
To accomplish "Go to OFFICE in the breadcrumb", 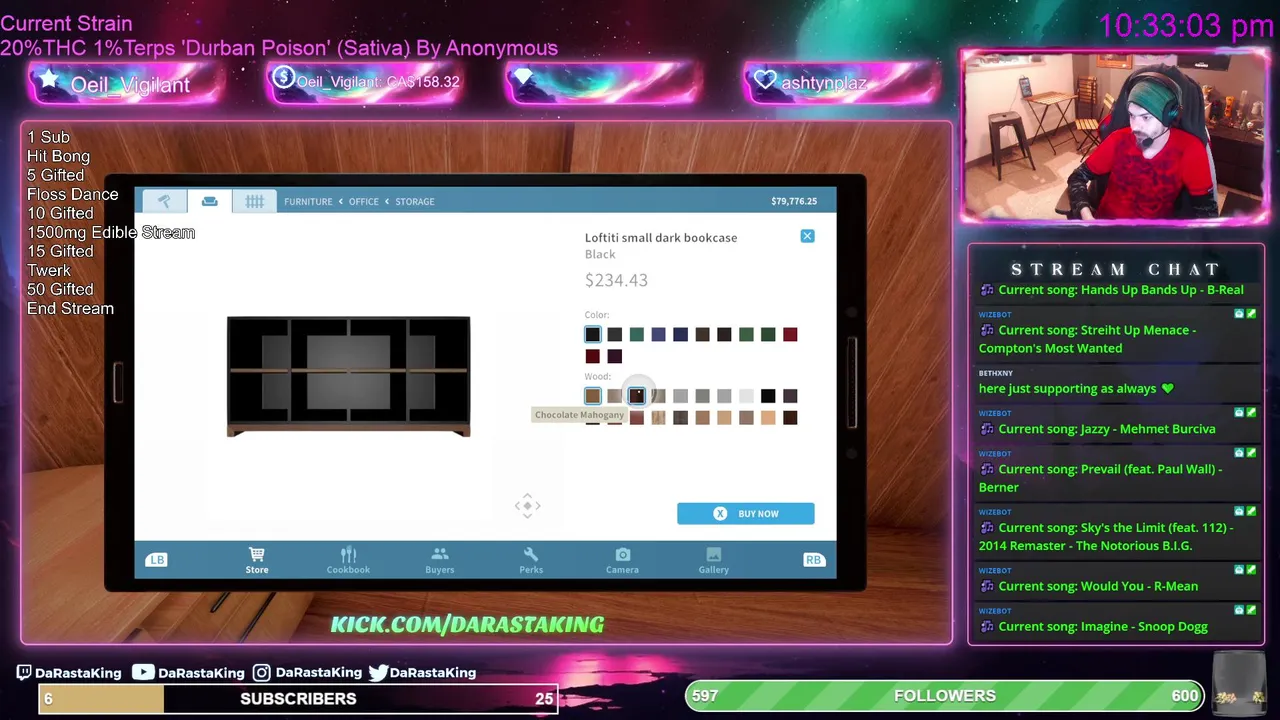I will pos(363,202).
